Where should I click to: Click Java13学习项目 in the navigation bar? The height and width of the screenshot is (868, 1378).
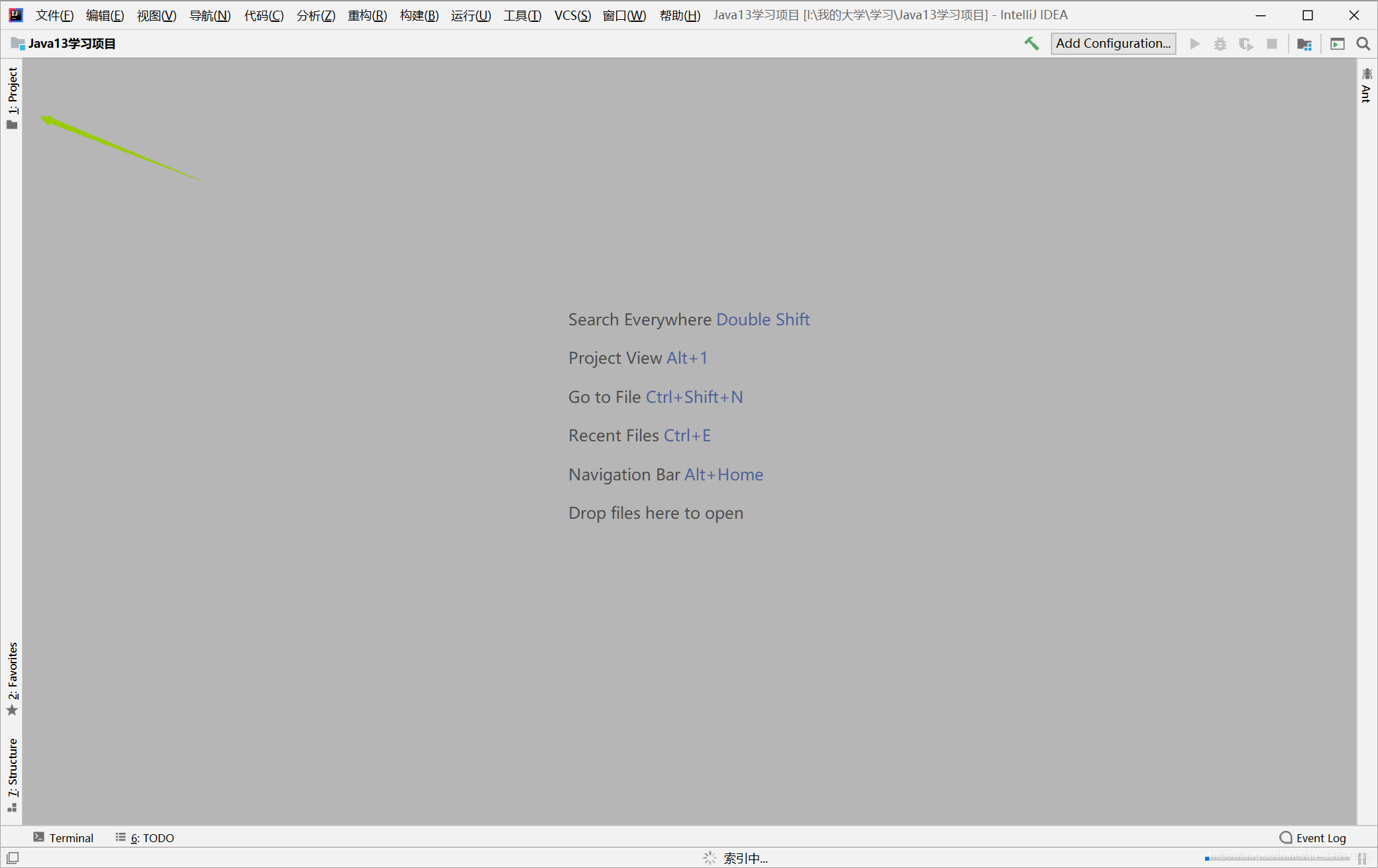72,44
